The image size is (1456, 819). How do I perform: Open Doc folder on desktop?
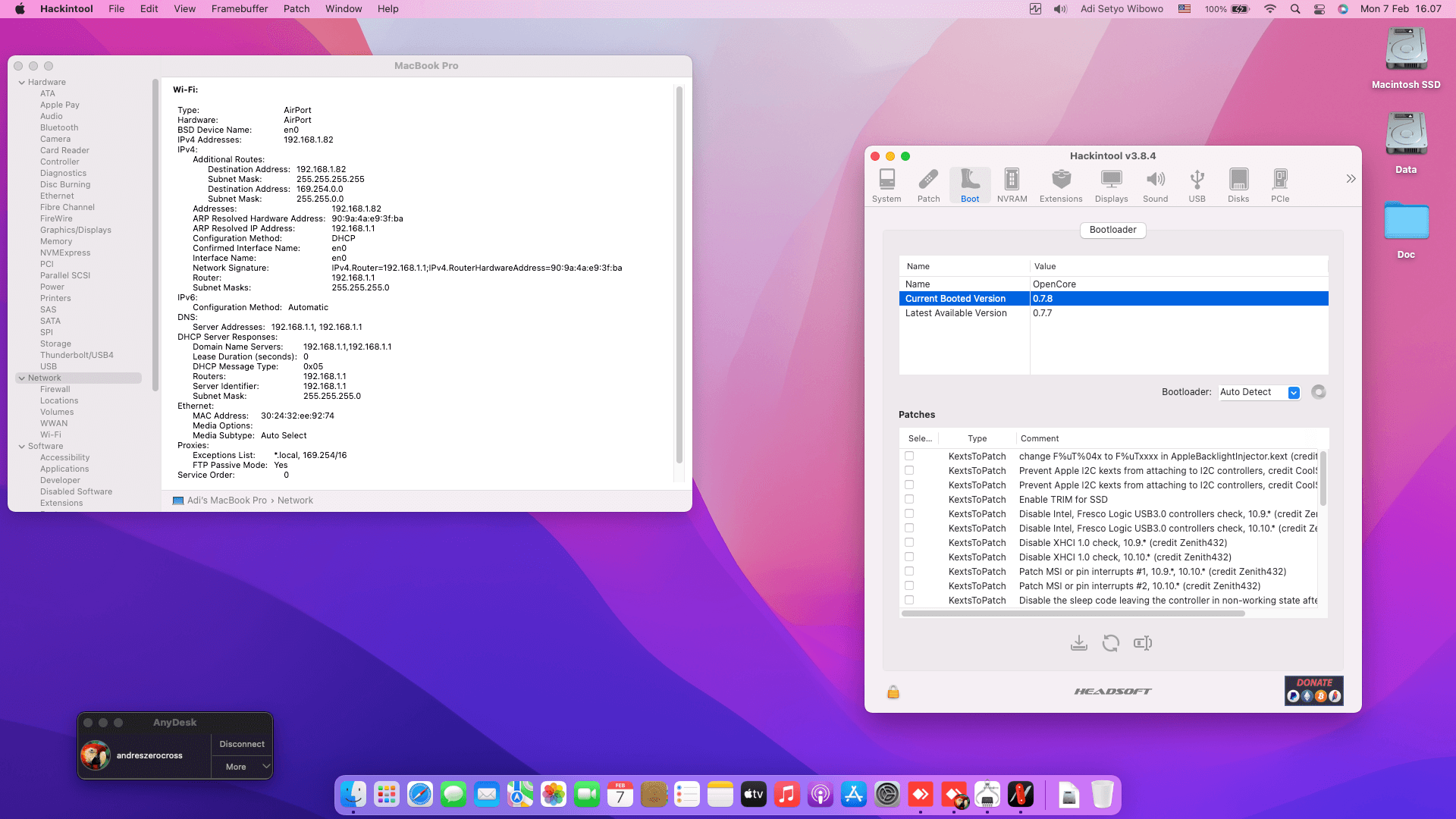1406,230
